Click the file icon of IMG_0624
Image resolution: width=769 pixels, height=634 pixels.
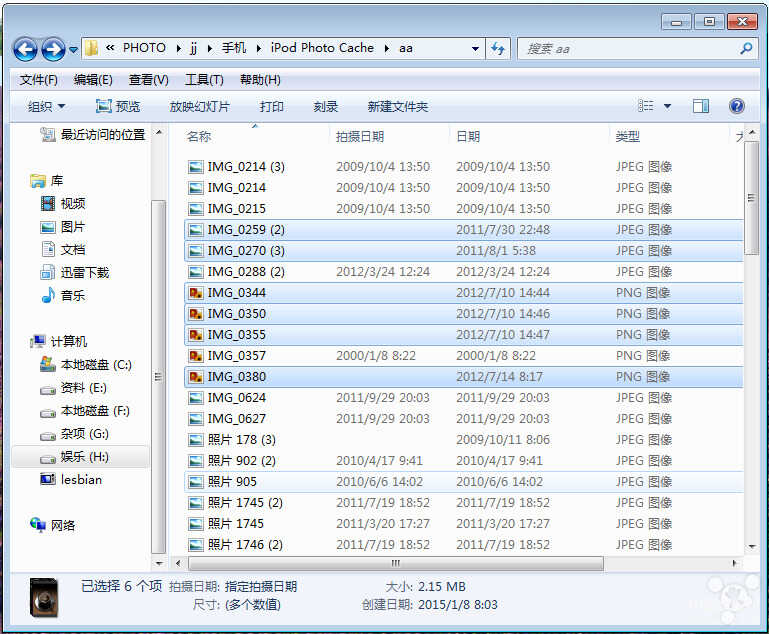pos(196,398)
